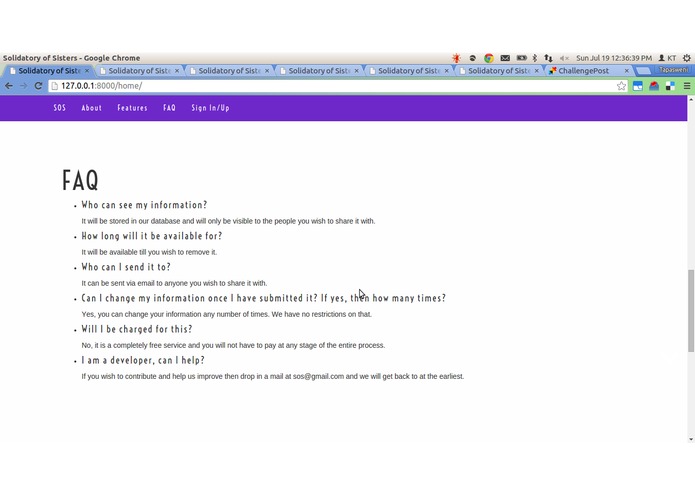Close the ChallengePost tab
The height and width of the screenshot is (494, 695).
click(626, 70)
